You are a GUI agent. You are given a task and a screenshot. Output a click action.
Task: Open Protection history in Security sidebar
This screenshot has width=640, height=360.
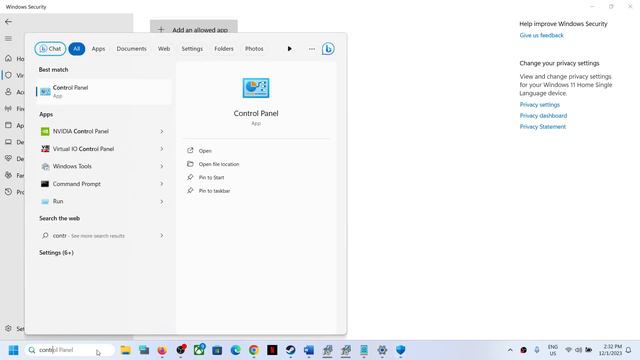pos(13,192)
